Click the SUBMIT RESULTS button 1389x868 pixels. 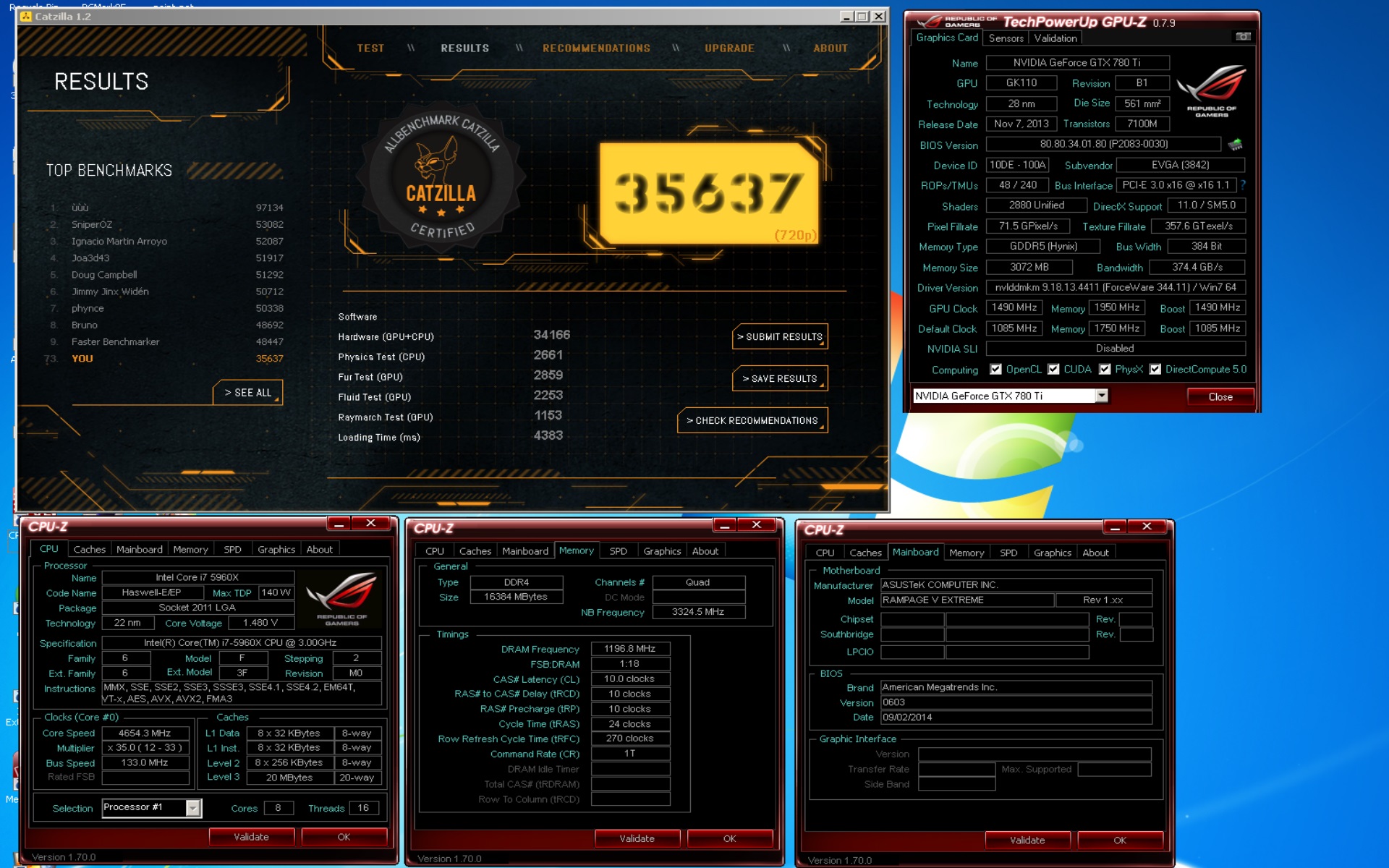point(780,337)
